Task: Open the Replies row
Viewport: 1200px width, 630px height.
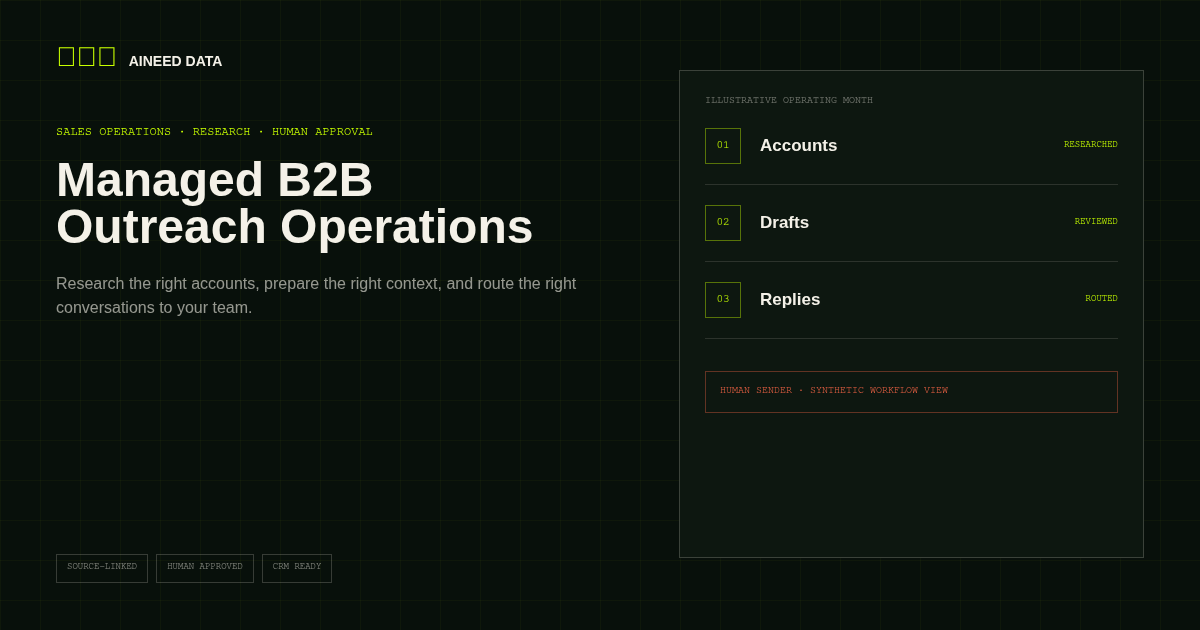Action: [911, 300]
